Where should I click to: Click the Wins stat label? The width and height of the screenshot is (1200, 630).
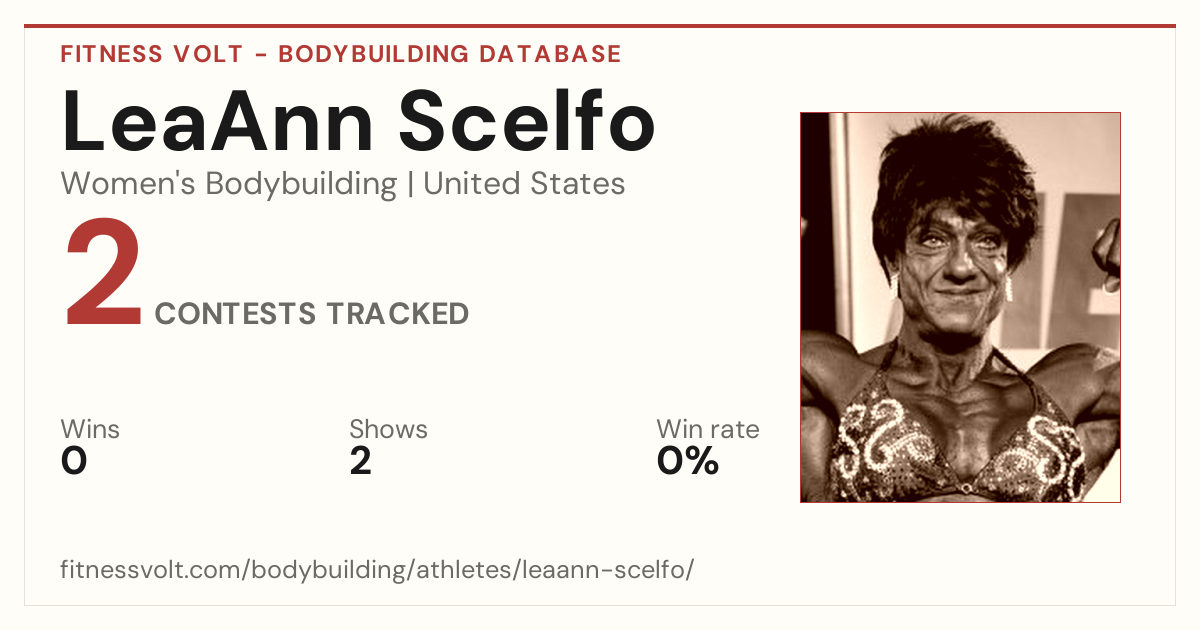pyautogui.click(x=90, y=430)
